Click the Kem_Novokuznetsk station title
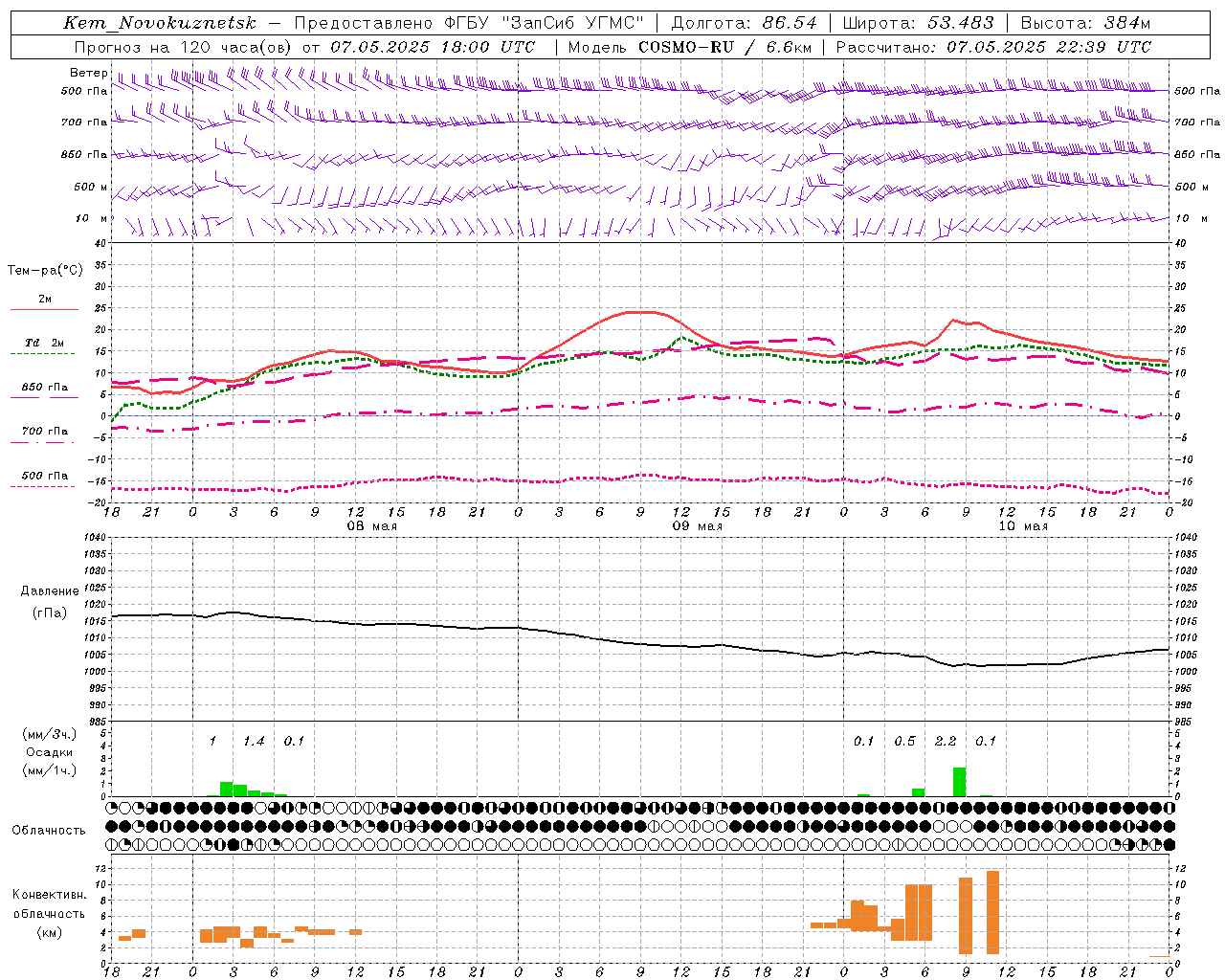The image size is (1225, 980). click(160, 23)
